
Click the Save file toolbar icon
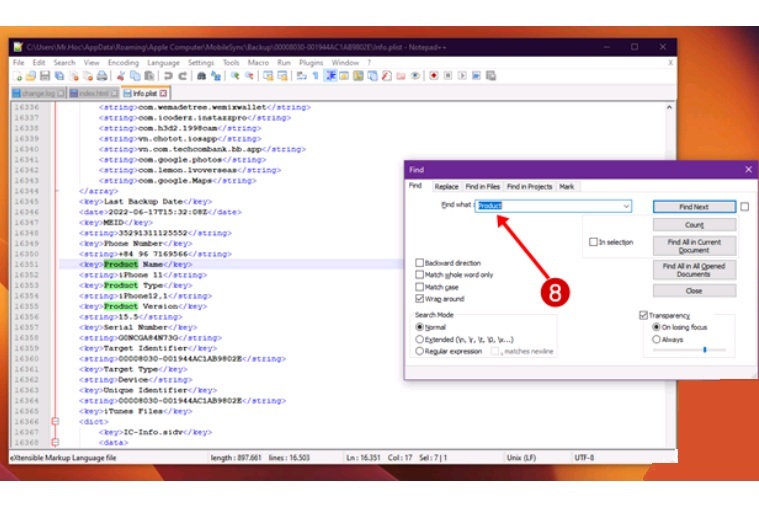coord(45,76)
